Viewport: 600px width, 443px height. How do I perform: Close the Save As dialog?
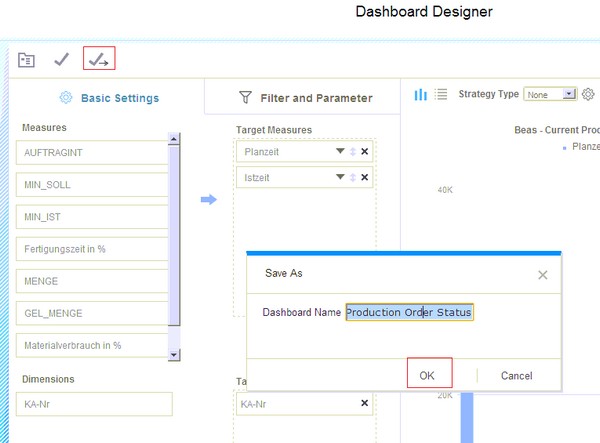[543, 274]
